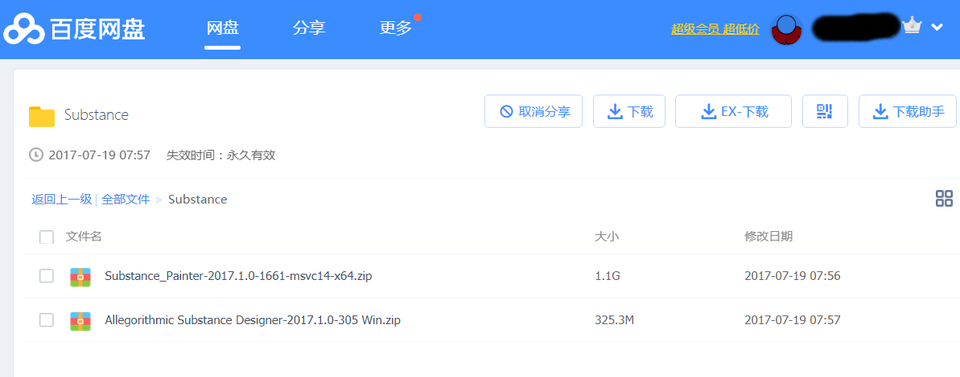Open Allegorithmic Substance Designer-2017.1.0-305 Win.zip
960x377 pixels.
point(252,319)
